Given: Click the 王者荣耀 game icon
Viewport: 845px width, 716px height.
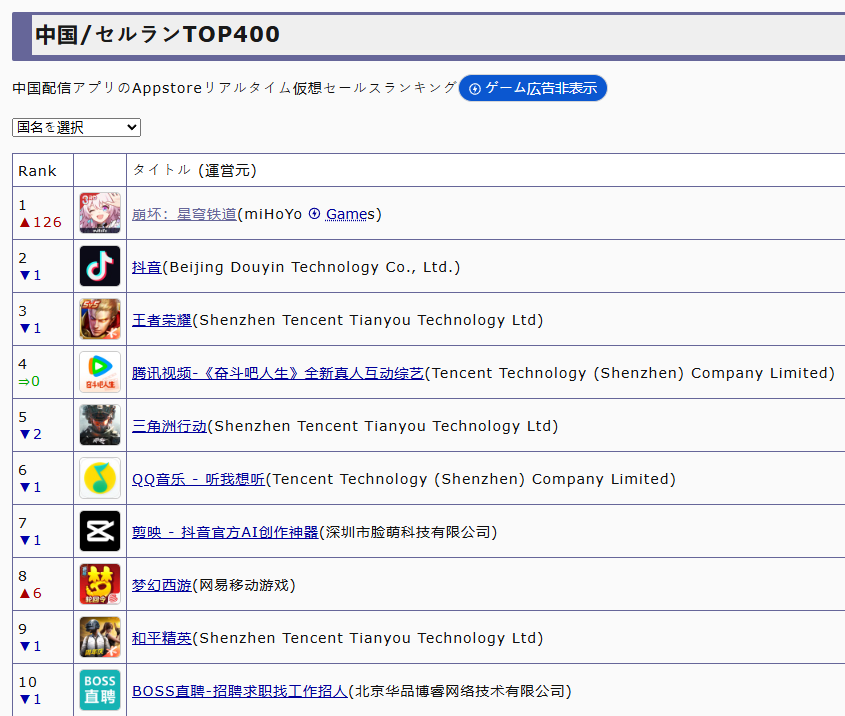Looking at the screenshot, I should [x=100, y=319].
